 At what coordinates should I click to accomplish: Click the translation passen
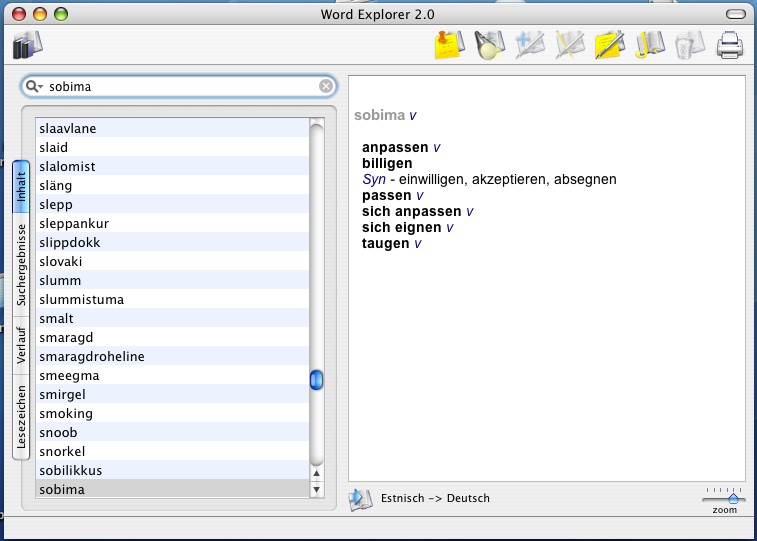(x=387, y=195)
